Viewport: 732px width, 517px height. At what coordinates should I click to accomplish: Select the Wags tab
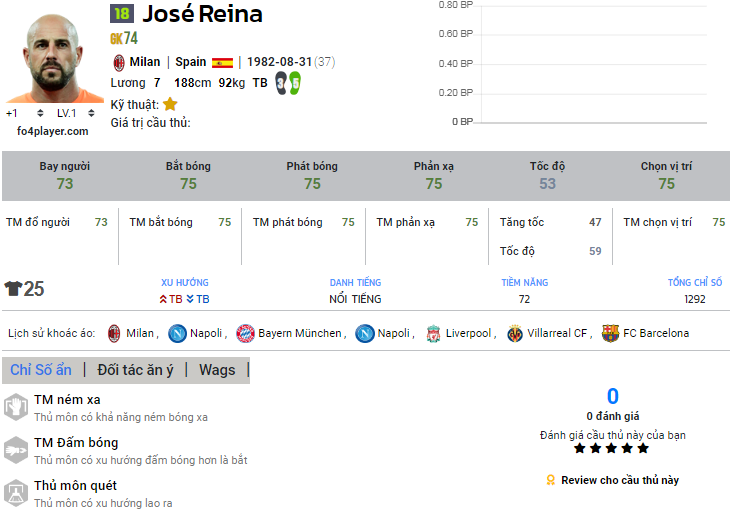[217, 370]
